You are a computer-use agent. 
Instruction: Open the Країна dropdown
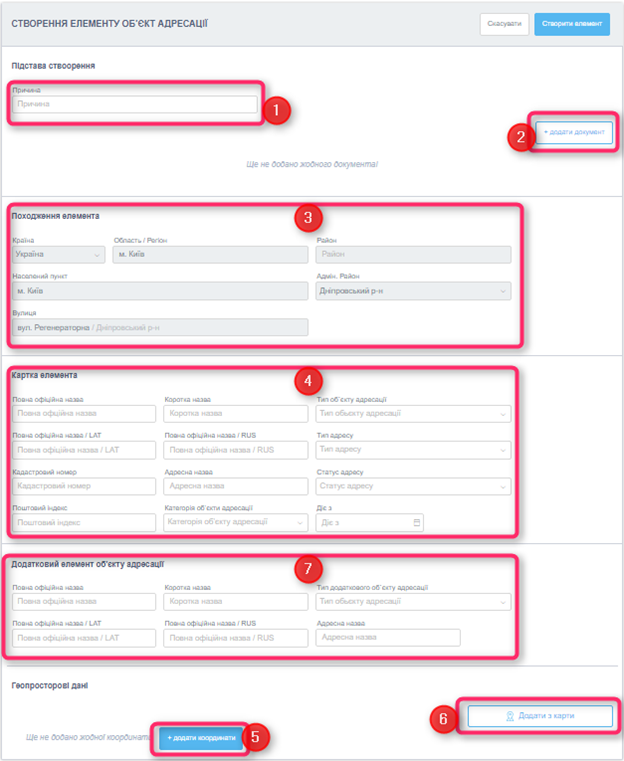tap(58, 255)
